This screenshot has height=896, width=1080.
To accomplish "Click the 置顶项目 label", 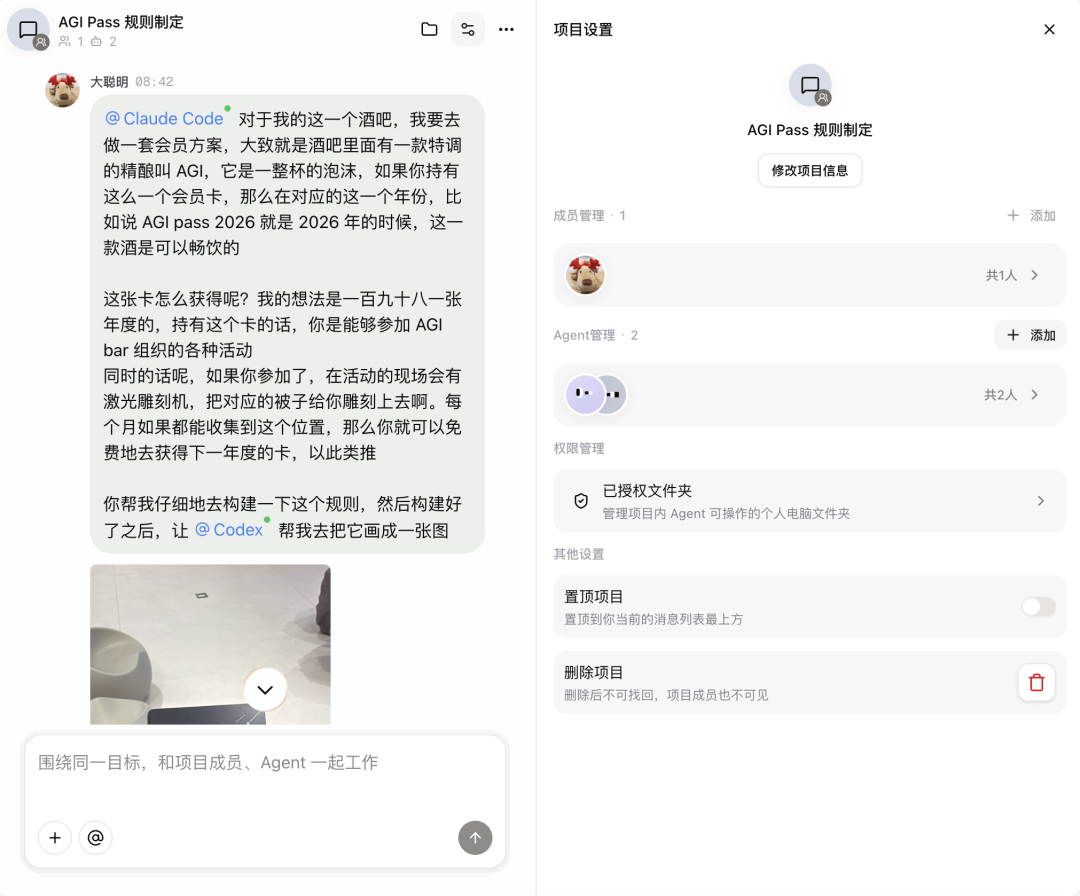I will (x=594, y=596).
